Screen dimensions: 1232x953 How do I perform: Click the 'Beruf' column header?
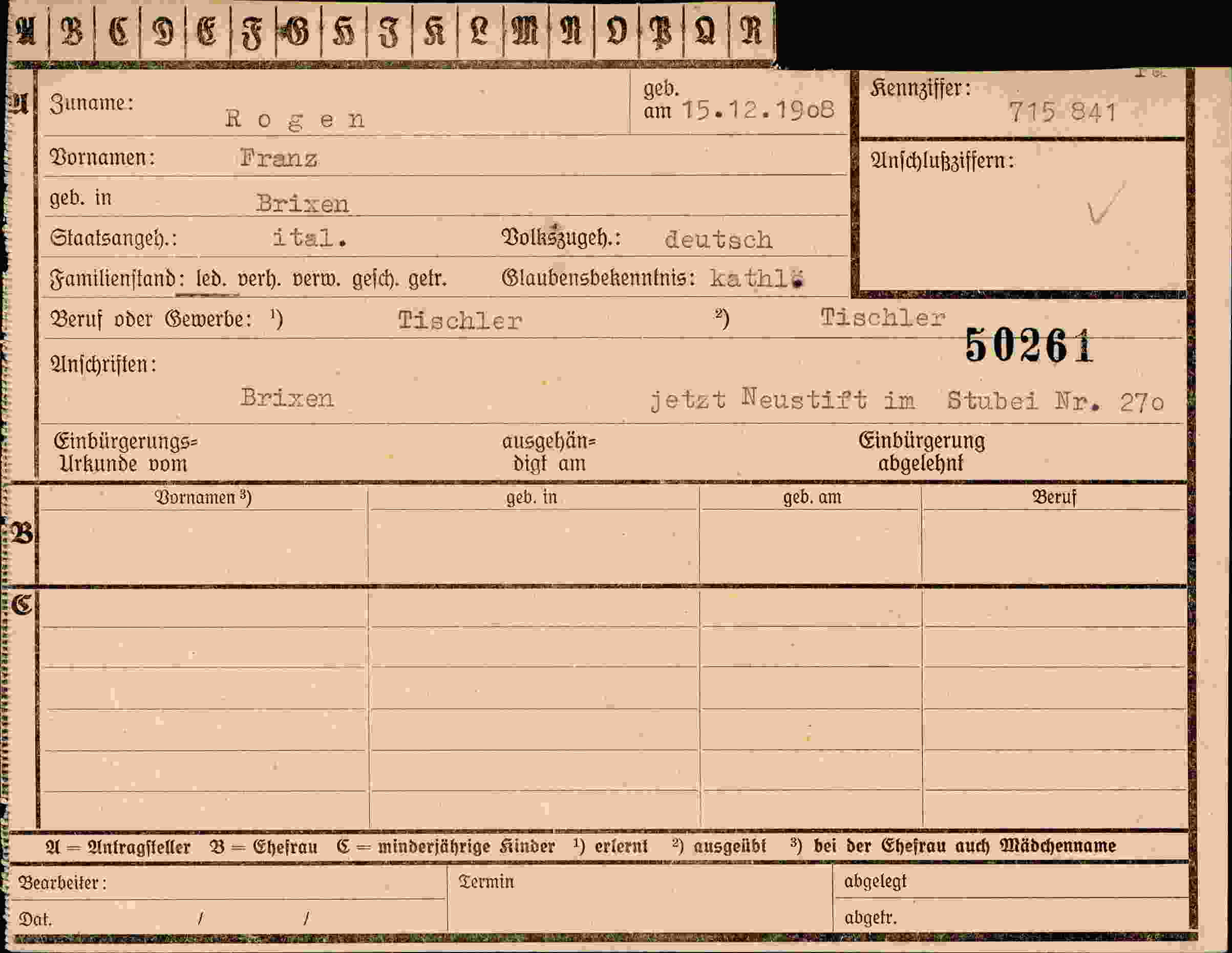pyautogui.click(x=1054, y=497)
